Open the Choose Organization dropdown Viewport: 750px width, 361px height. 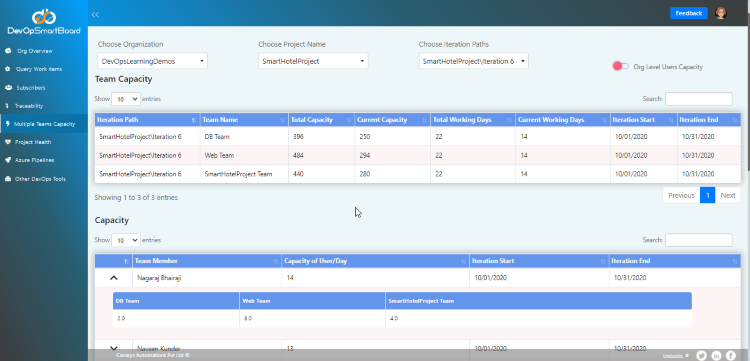click(x=153, y=61)
